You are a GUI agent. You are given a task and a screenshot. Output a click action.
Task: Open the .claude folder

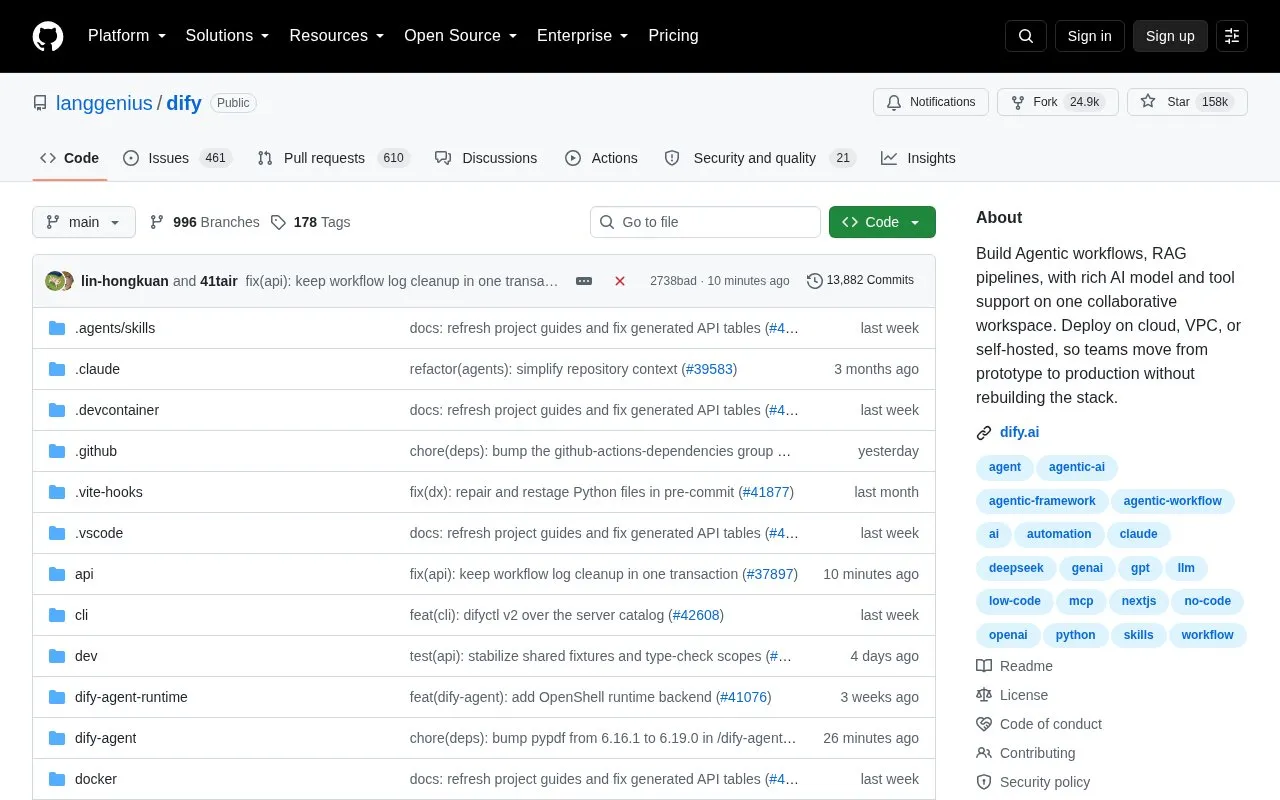click(x=97, y=369)
